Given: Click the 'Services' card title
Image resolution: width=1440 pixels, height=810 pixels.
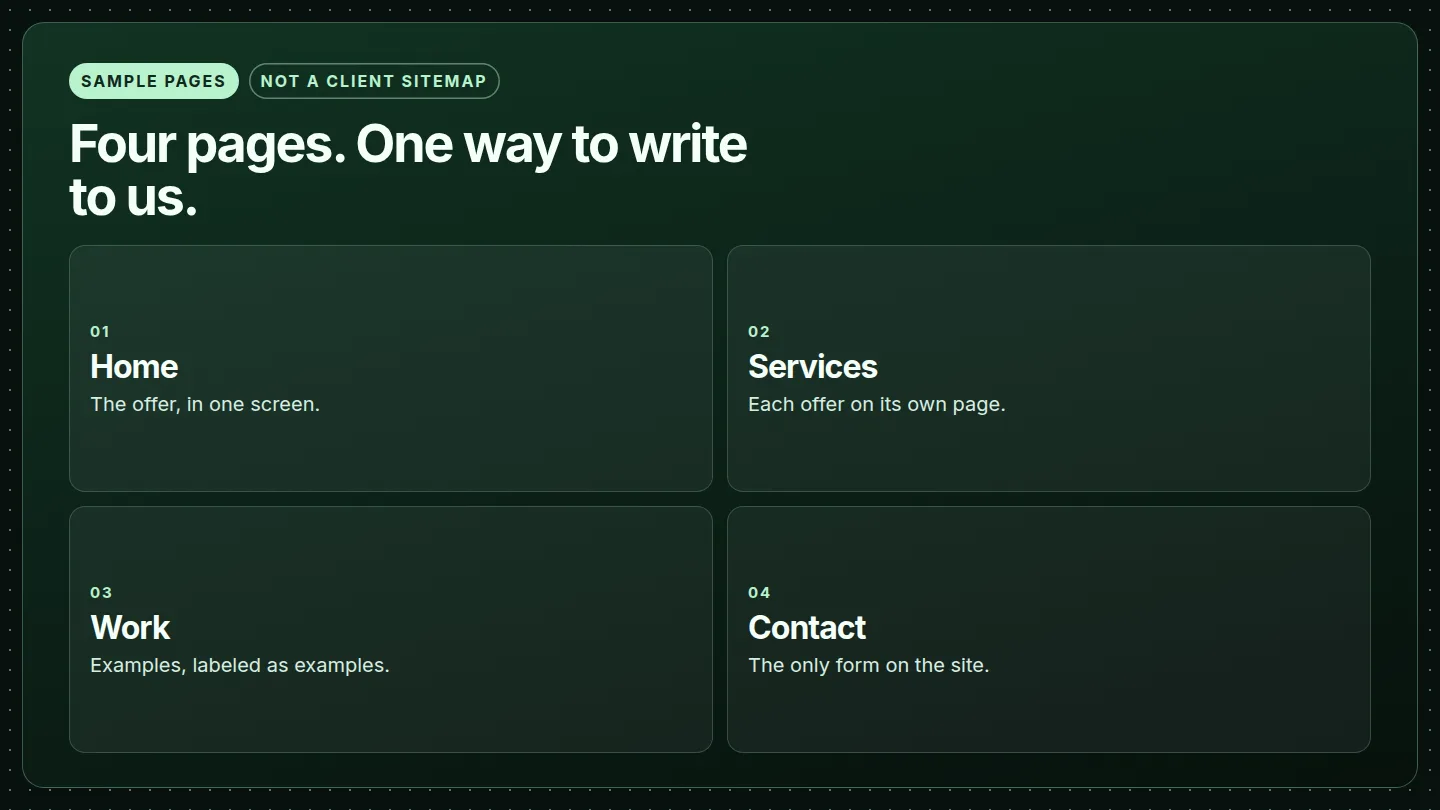Looking at the screenshot, I should [813, 367].
